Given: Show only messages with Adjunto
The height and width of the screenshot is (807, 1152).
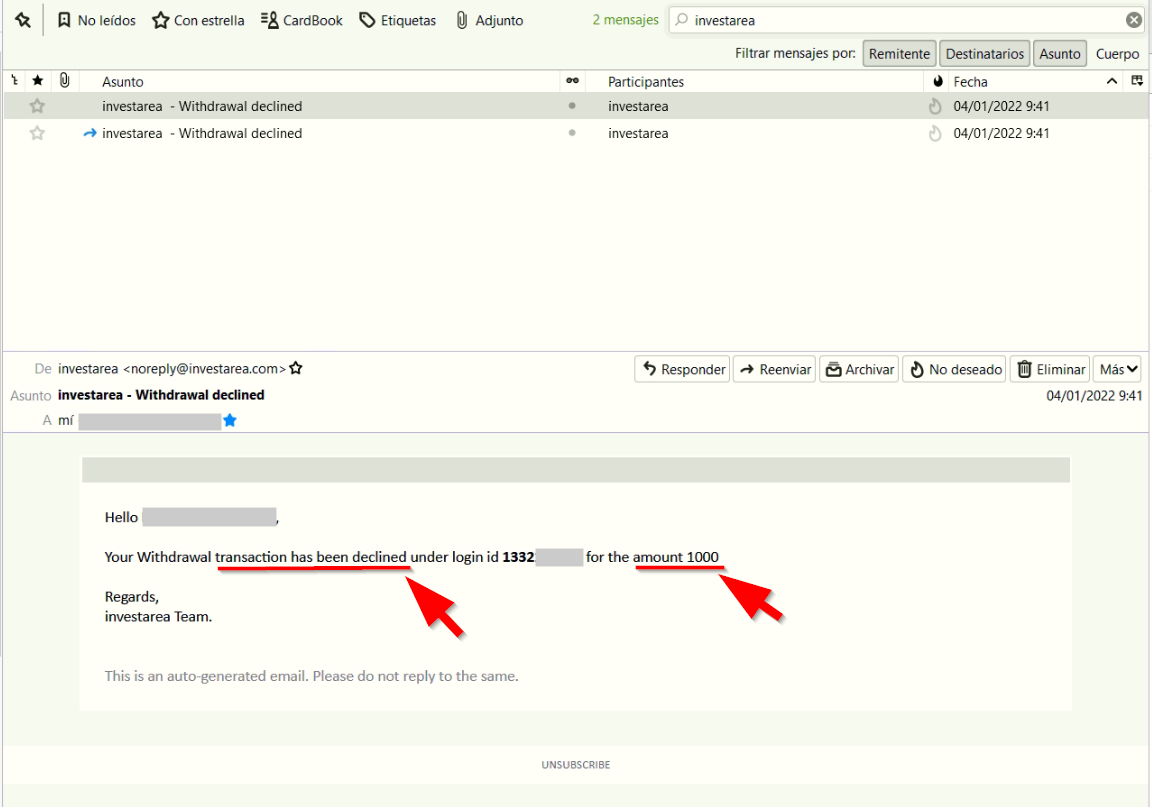Looking at the screenshot, I should (489, 21).
